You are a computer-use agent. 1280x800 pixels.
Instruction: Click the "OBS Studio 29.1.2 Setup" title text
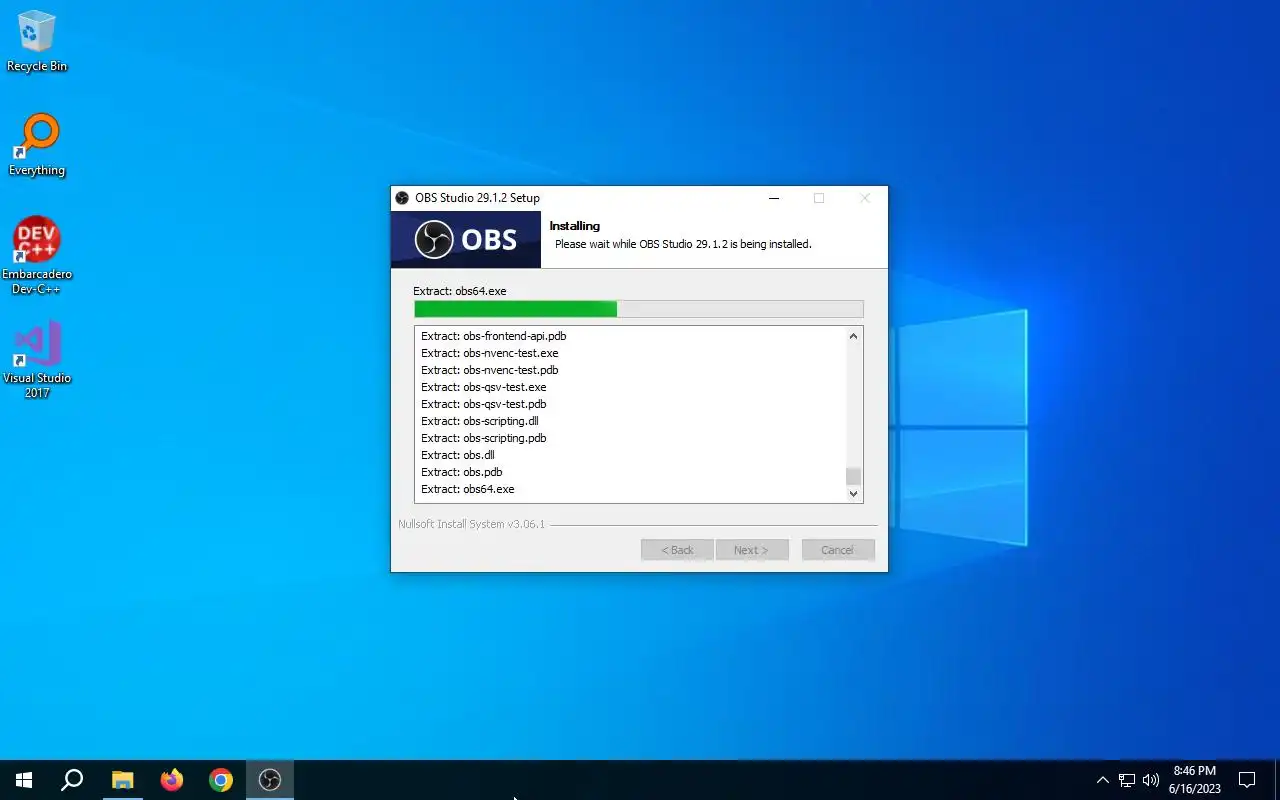point(477,198)
